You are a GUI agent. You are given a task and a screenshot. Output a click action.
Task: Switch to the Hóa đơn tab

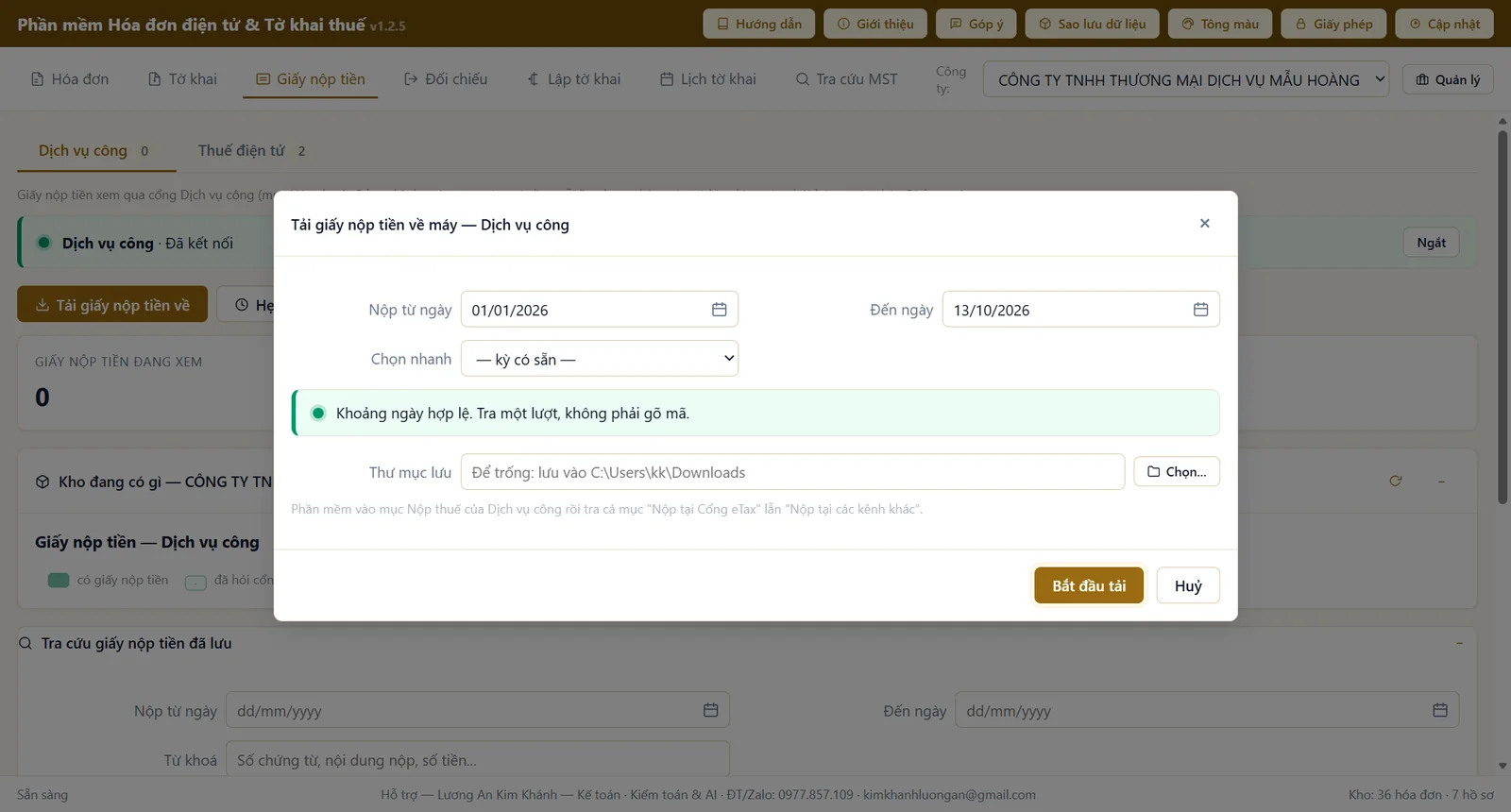click(70, 79)
